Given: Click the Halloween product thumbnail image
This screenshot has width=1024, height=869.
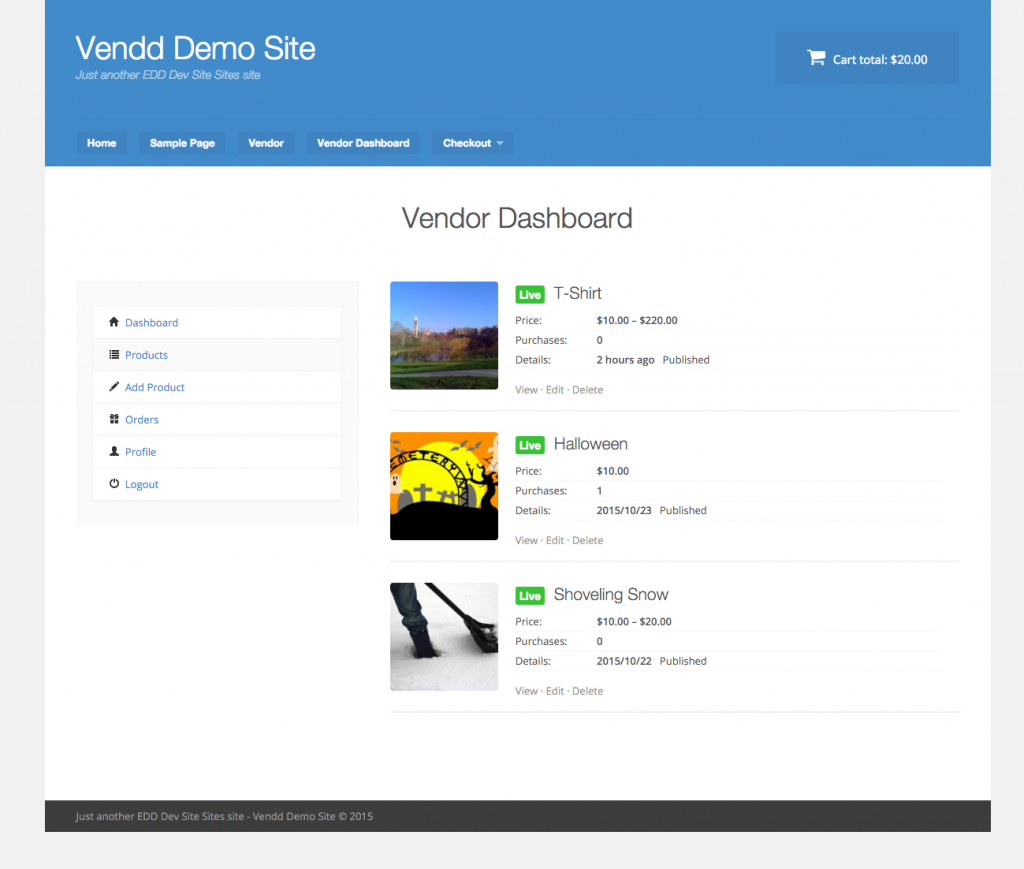Looking at the screenshot, I should 444,486.
